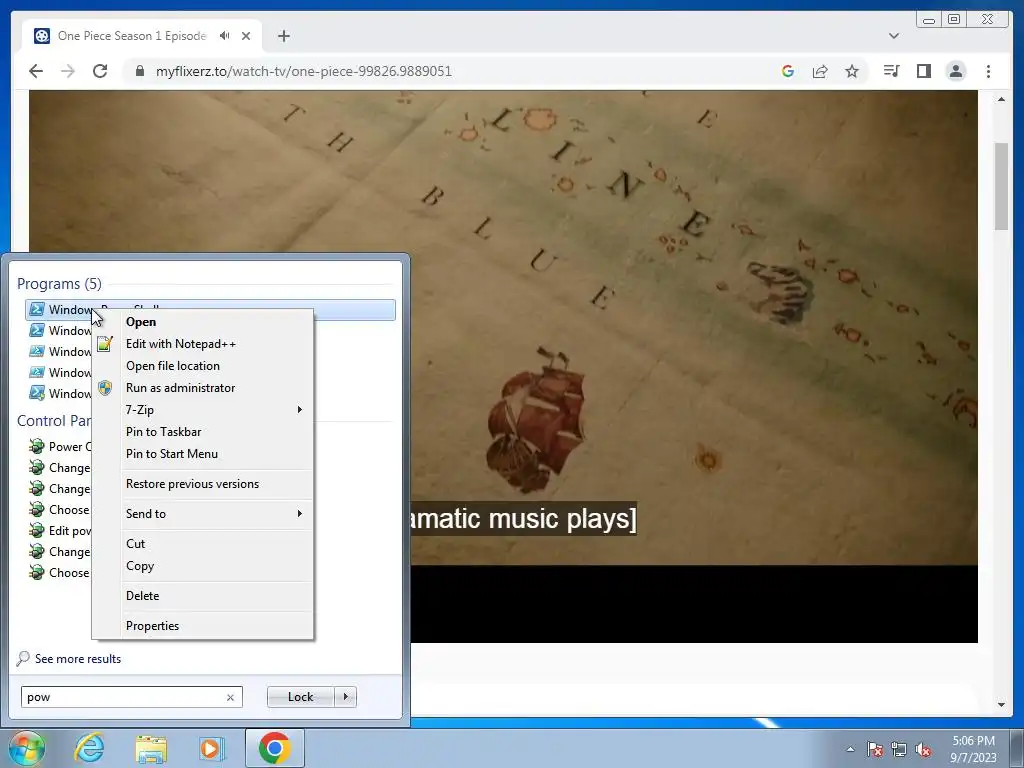Expand the Send to submenu
The width and height of the screenshot is (1024, 768).
pos(204,514)
